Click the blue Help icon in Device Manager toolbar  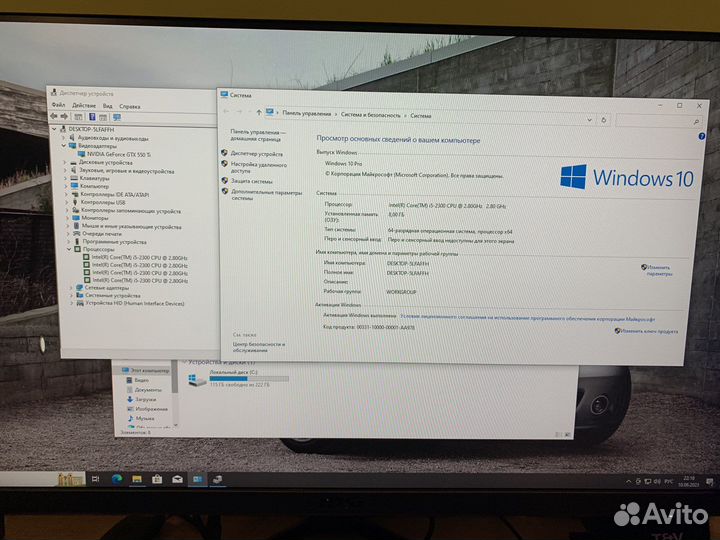92,117
